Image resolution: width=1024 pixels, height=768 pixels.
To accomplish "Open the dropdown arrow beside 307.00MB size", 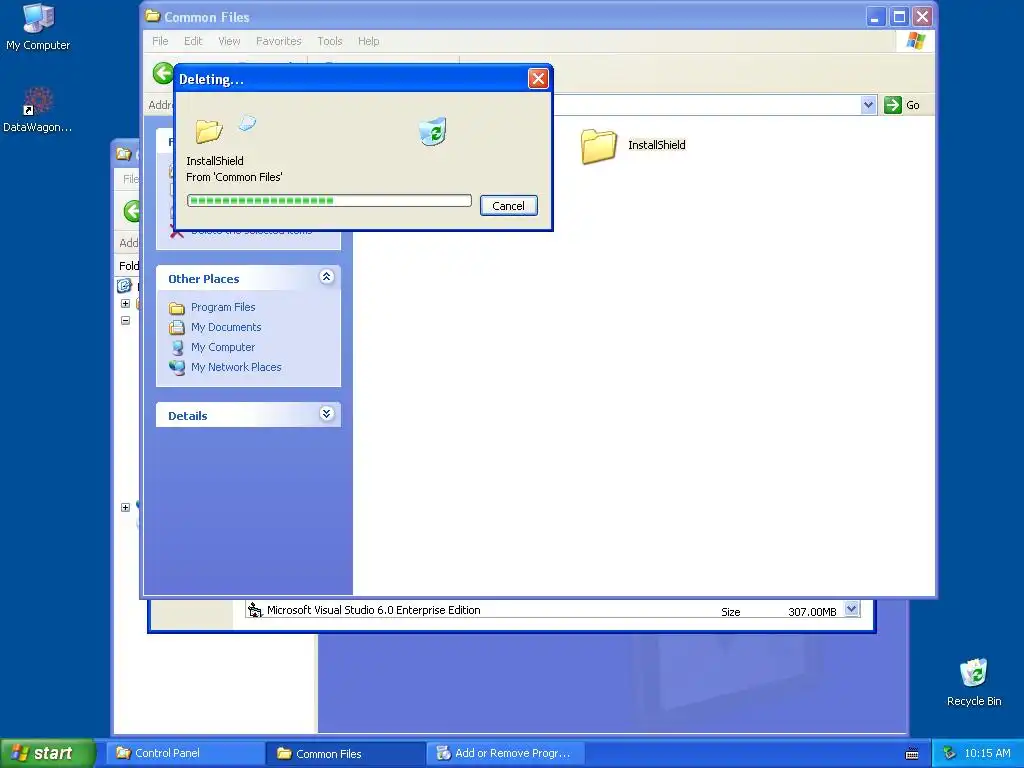I will pos(851,609).
